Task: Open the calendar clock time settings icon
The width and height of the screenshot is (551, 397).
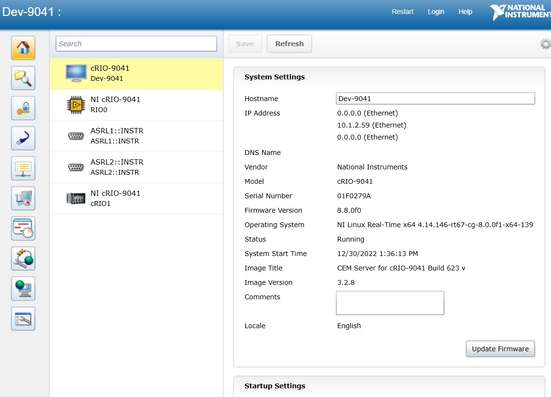Action: click(x=23, y=228)
